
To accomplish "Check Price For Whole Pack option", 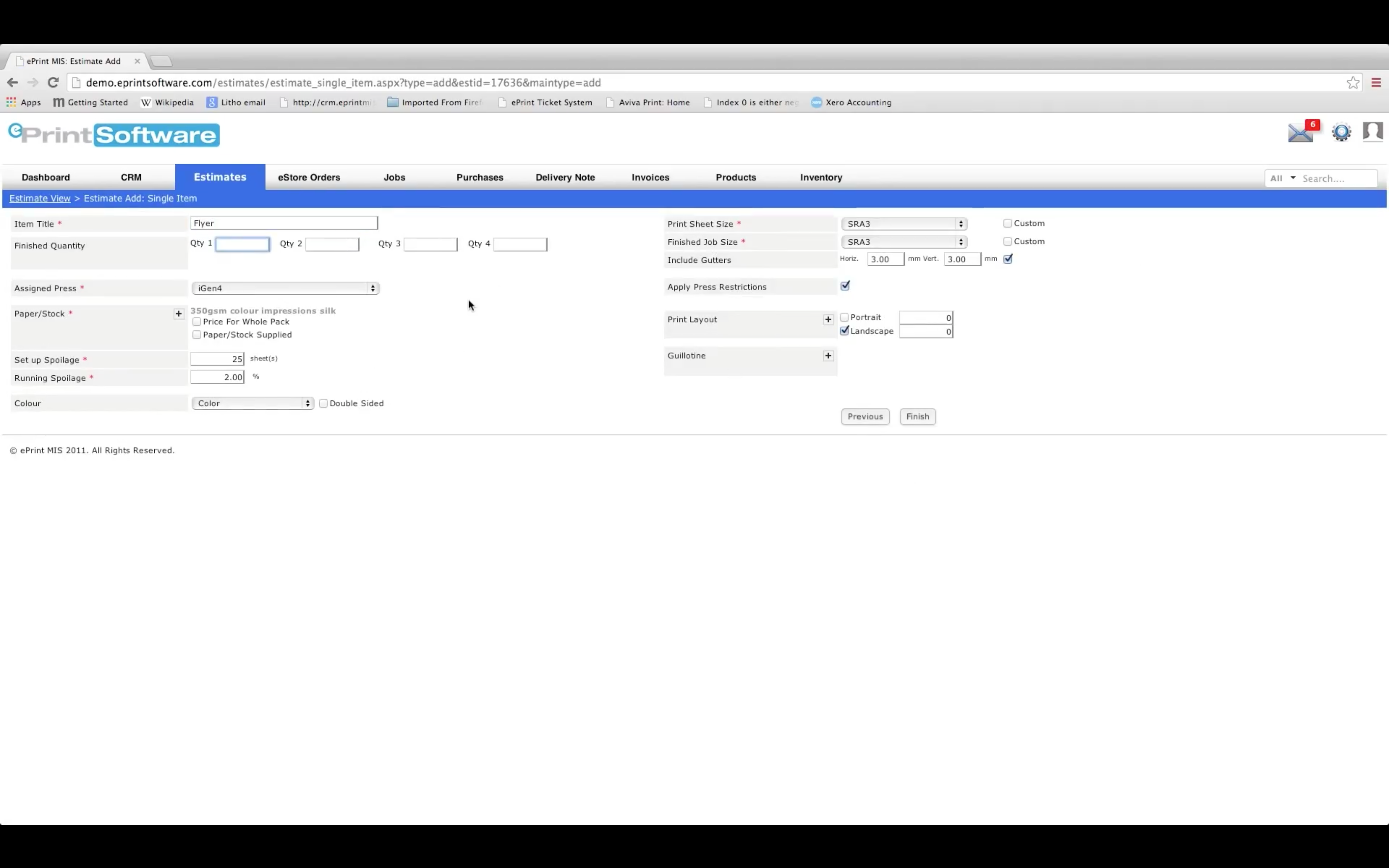I will (x=197, y=322).
